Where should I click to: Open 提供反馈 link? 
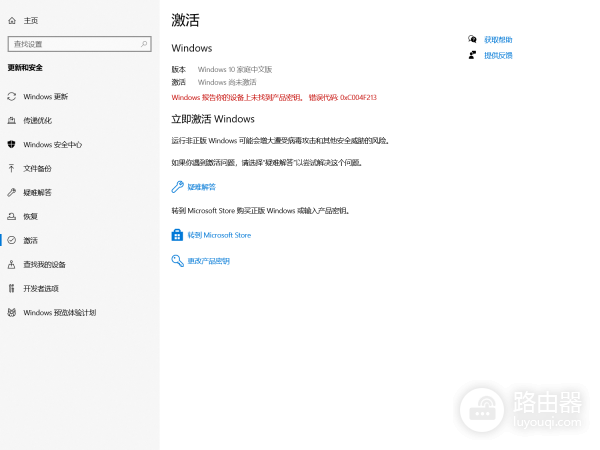tap(498, 55)
